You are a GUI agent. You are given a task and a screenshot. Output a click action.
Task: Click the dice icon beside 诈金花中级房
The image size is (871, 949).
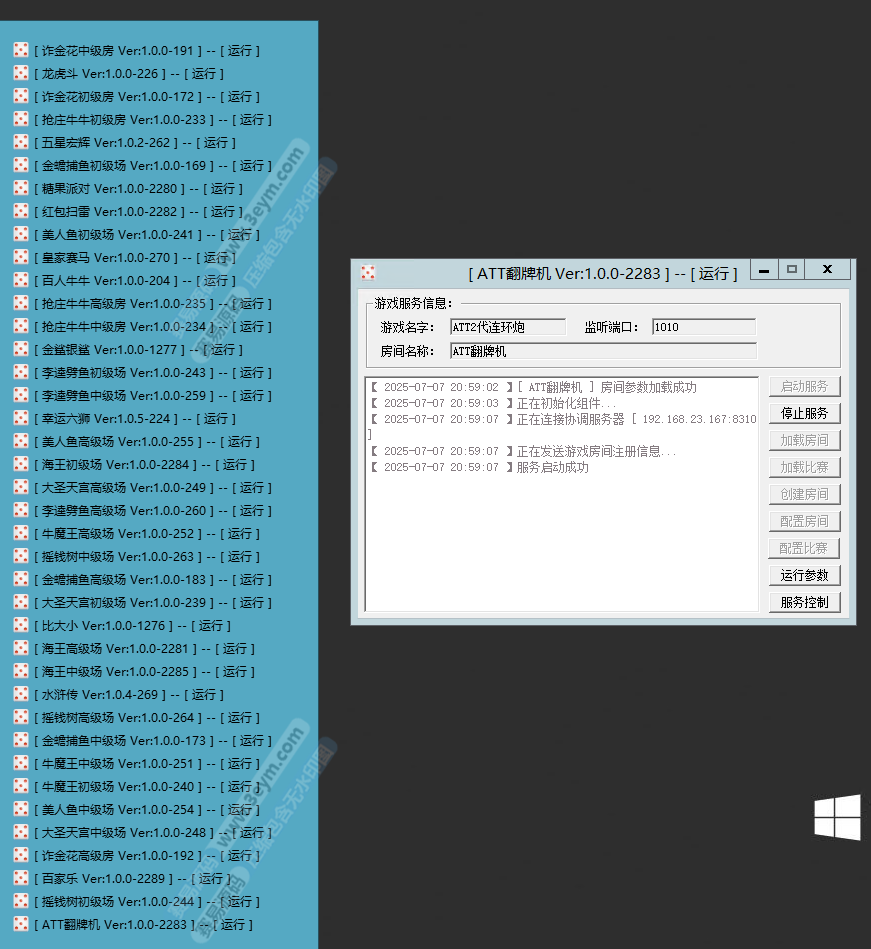20,50
